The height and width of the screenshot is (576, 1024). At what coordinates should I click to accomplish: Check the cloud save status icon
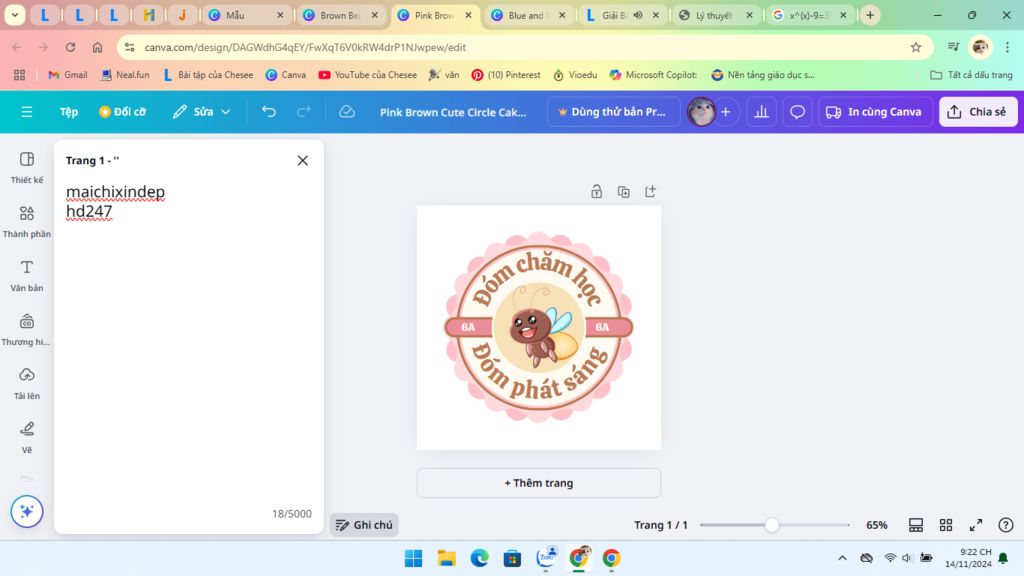coord(347,112)
